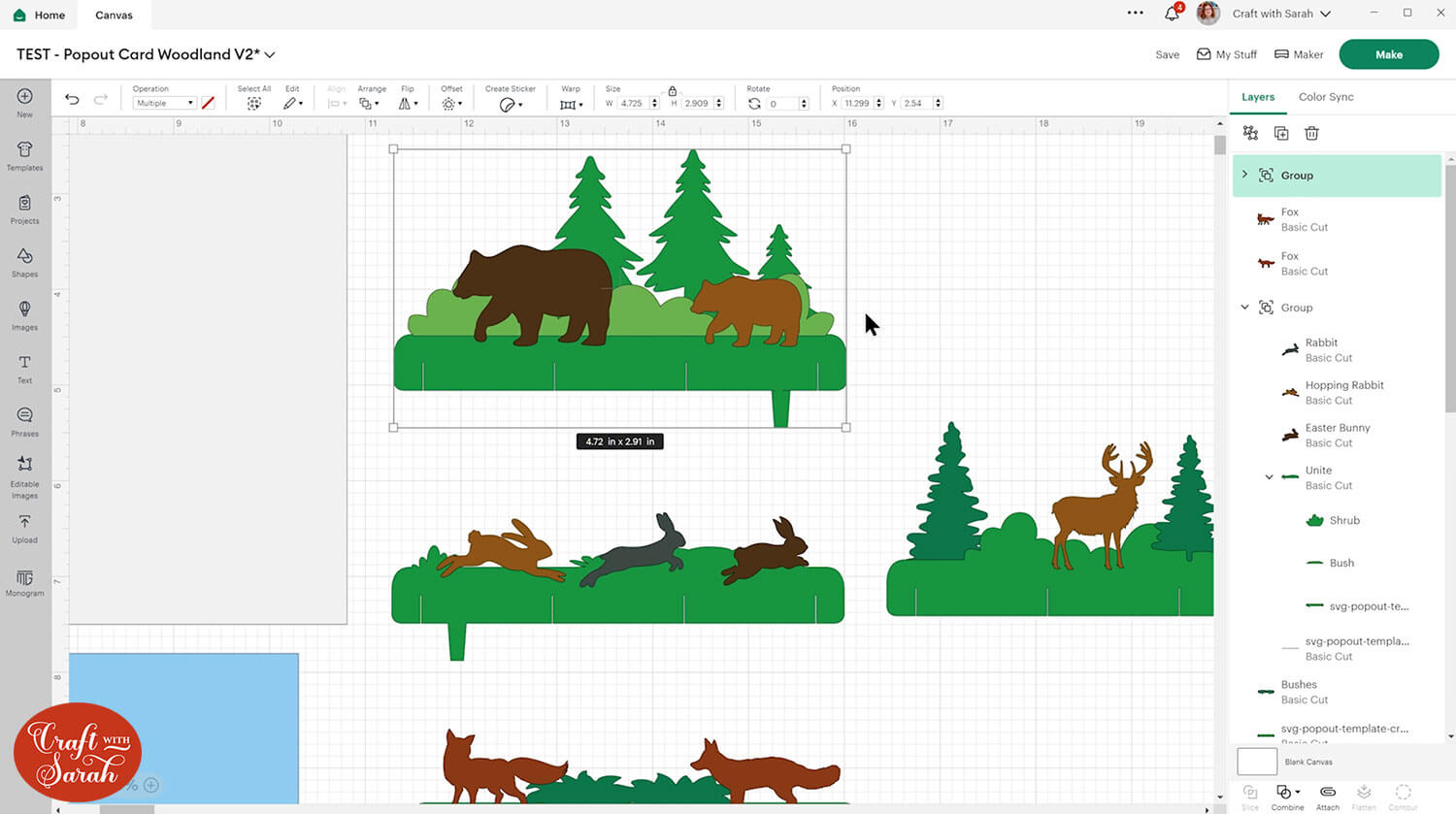The height and width of the screenshot is (814, 1456).
Task: Click the red operation color swatch
Action: (x=208, y=103)
